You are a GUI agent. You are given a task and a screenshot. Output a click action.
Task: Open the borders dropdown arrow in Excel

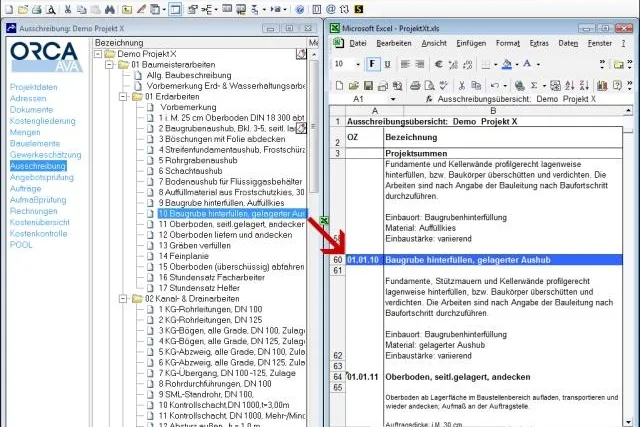click(495, 64)
